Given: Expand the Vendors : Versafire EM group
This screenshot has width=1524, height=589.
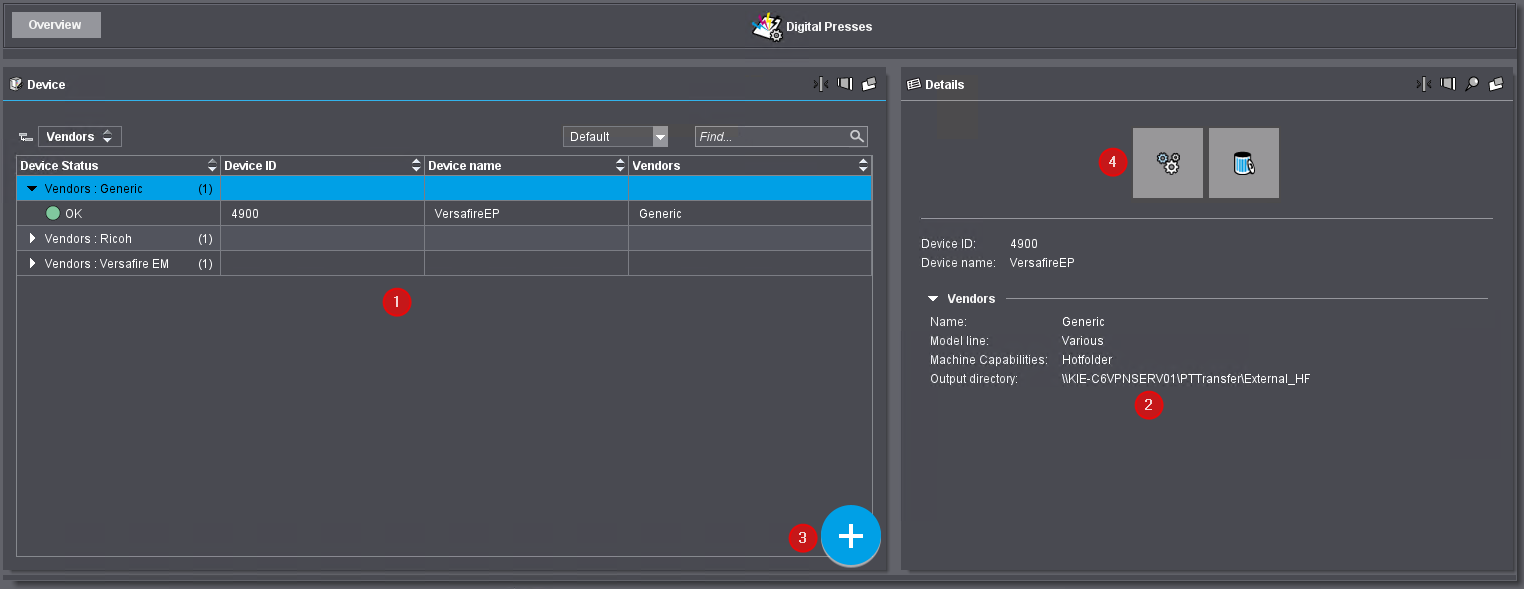Looking at the screenshot, I should click(32, 264).
